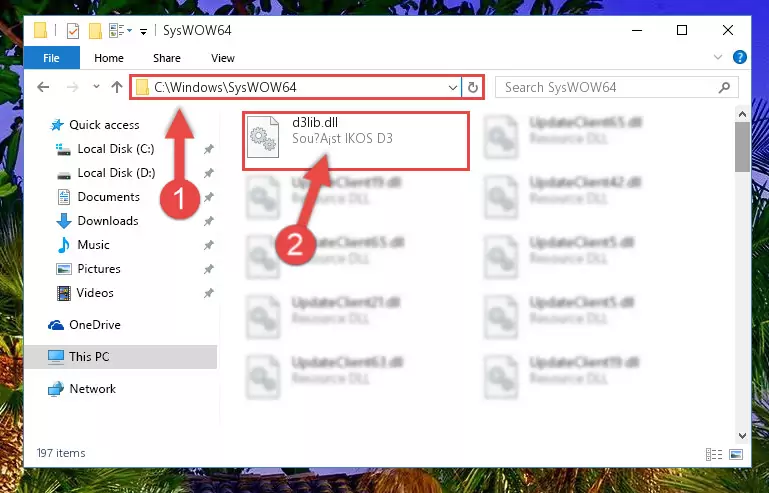
Task: Switch to the Home ribbon tab
Action: tap(109, 58)
